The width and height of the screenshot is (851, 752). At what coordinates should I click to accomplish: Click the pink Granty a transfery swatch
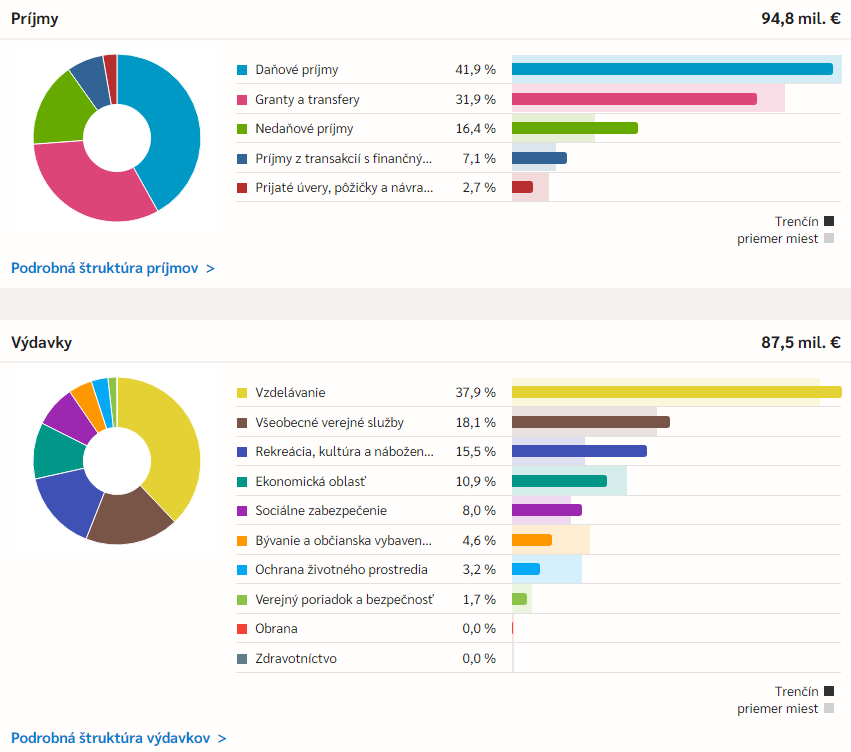pyautogui.click(x=242, y=100)
